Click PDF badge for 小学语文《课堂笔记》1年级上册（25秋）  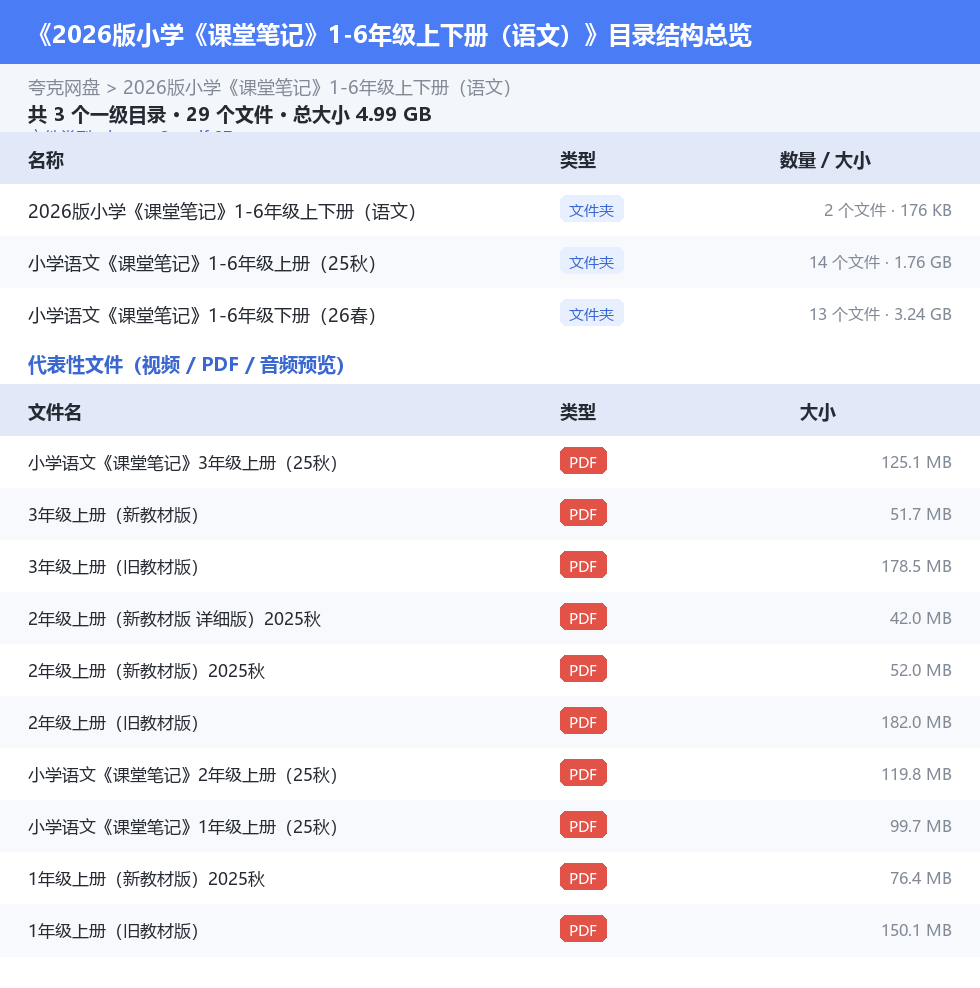[x=583, y=826]
